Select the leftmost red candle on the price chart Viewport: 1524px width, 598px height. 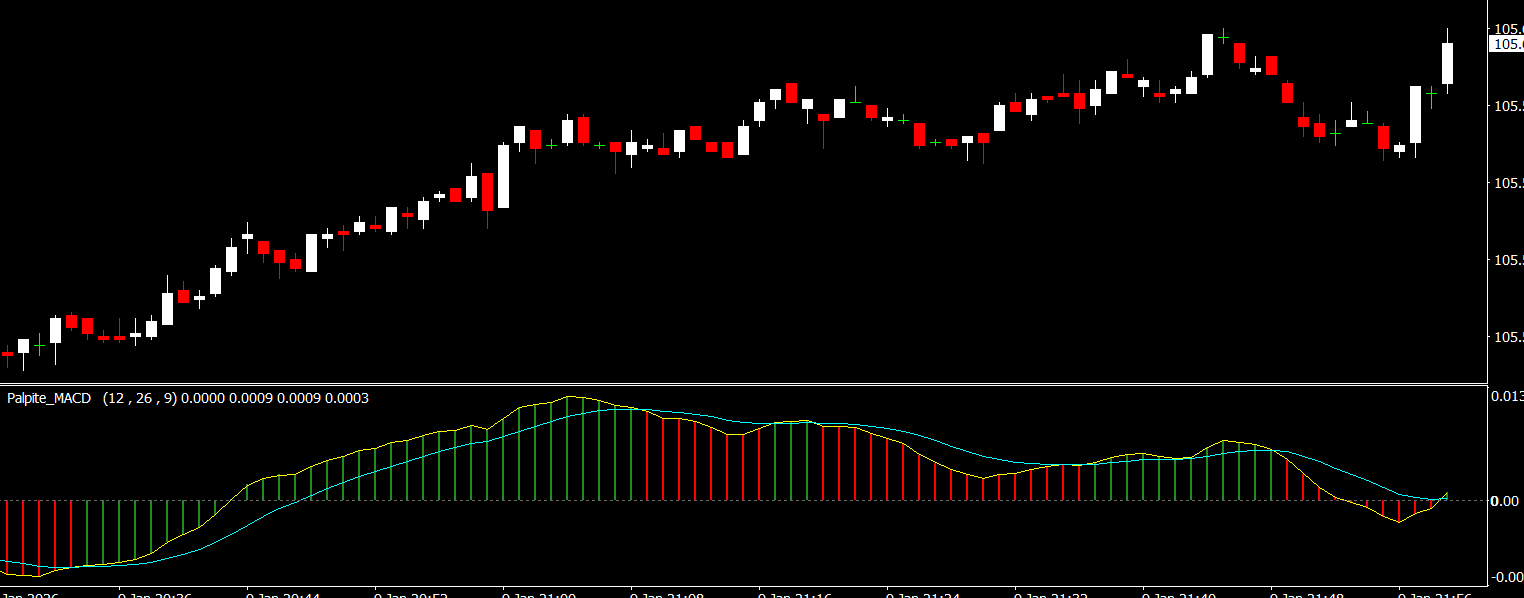[7, 353]
